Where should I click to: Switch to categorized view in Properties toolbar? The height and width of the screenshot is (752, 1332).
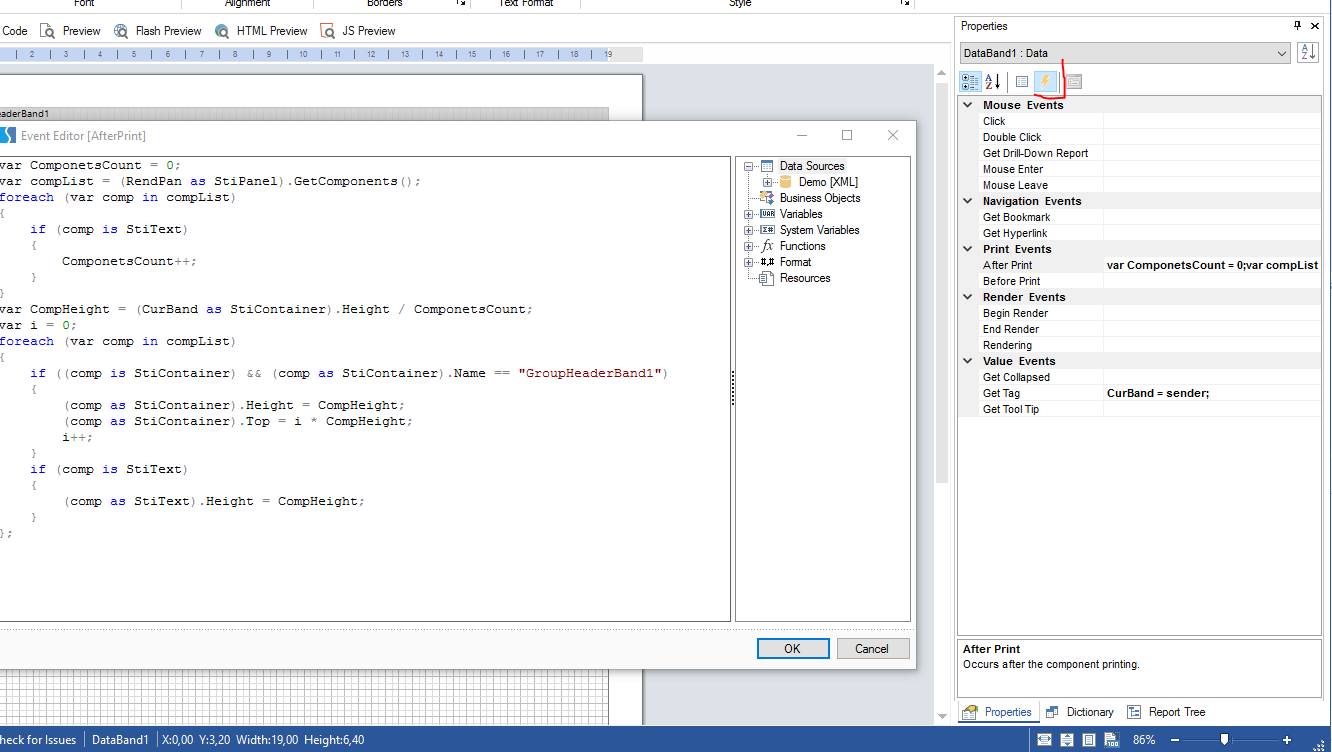(970, 82)
